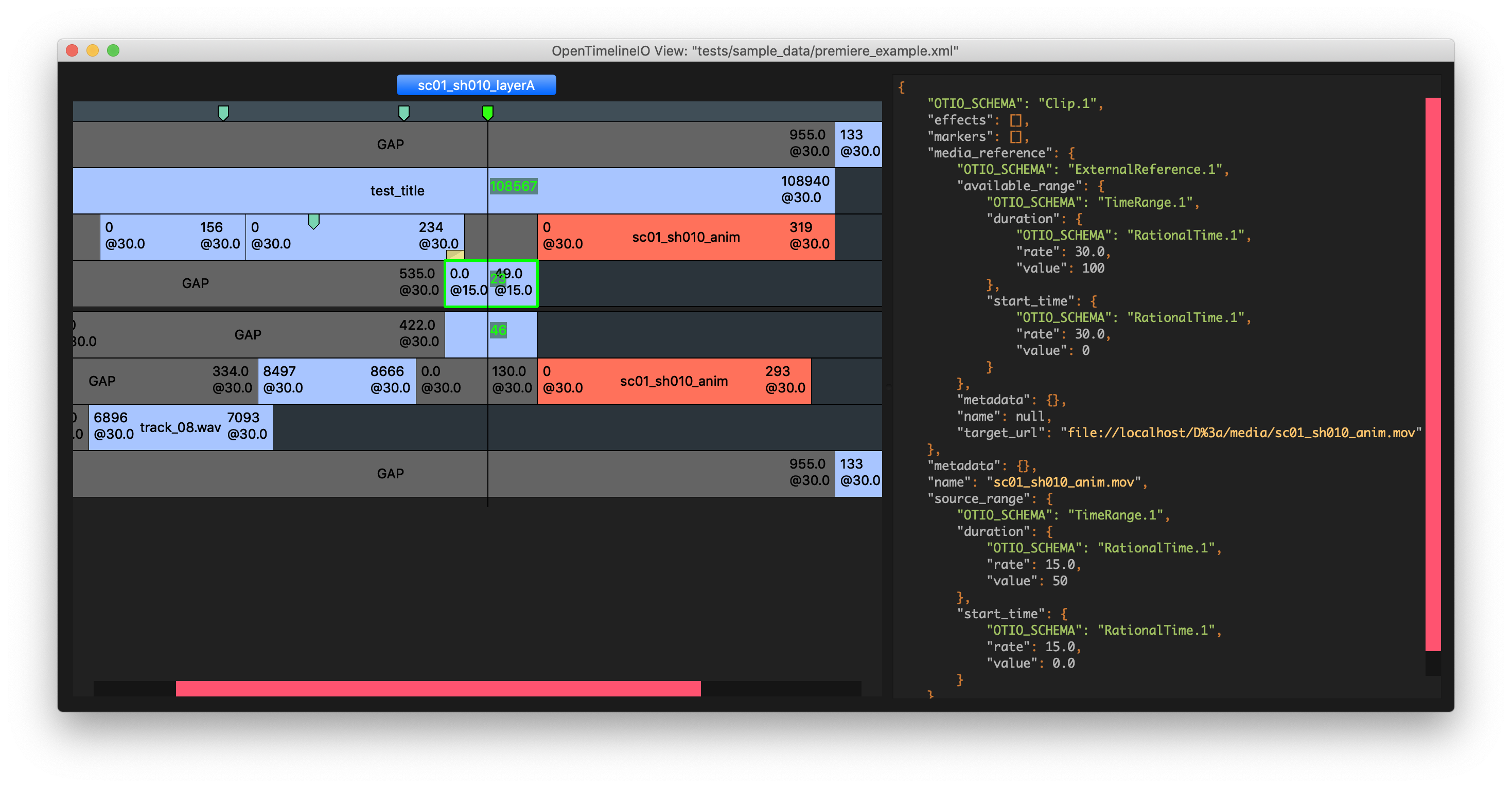Select the clip spanning 0 to 156

point(172,237)
